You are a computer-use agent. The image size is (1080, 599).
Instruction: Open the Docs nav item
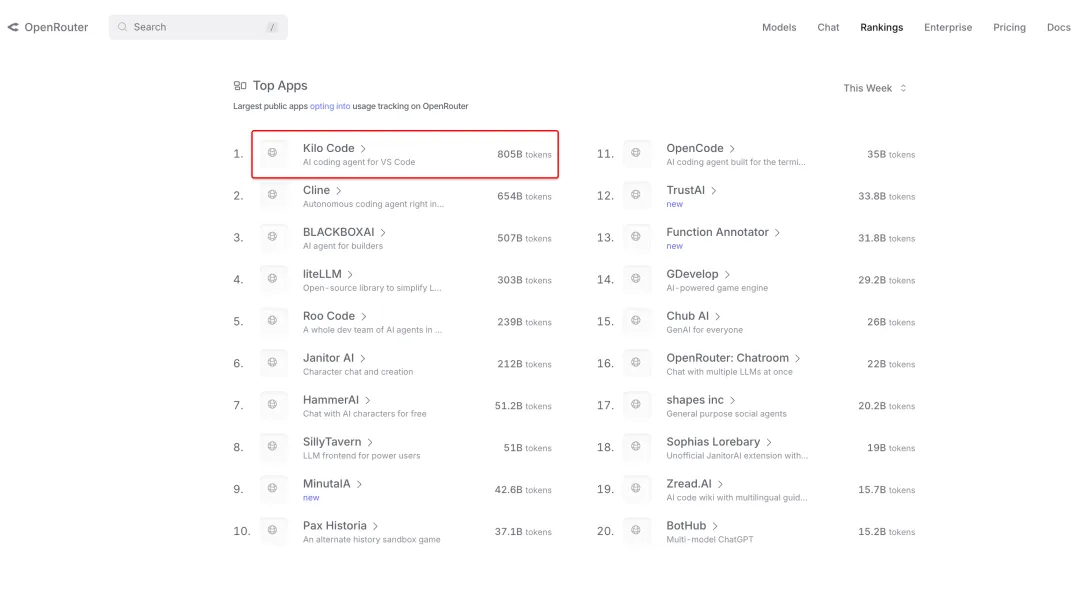(1059, 28)
